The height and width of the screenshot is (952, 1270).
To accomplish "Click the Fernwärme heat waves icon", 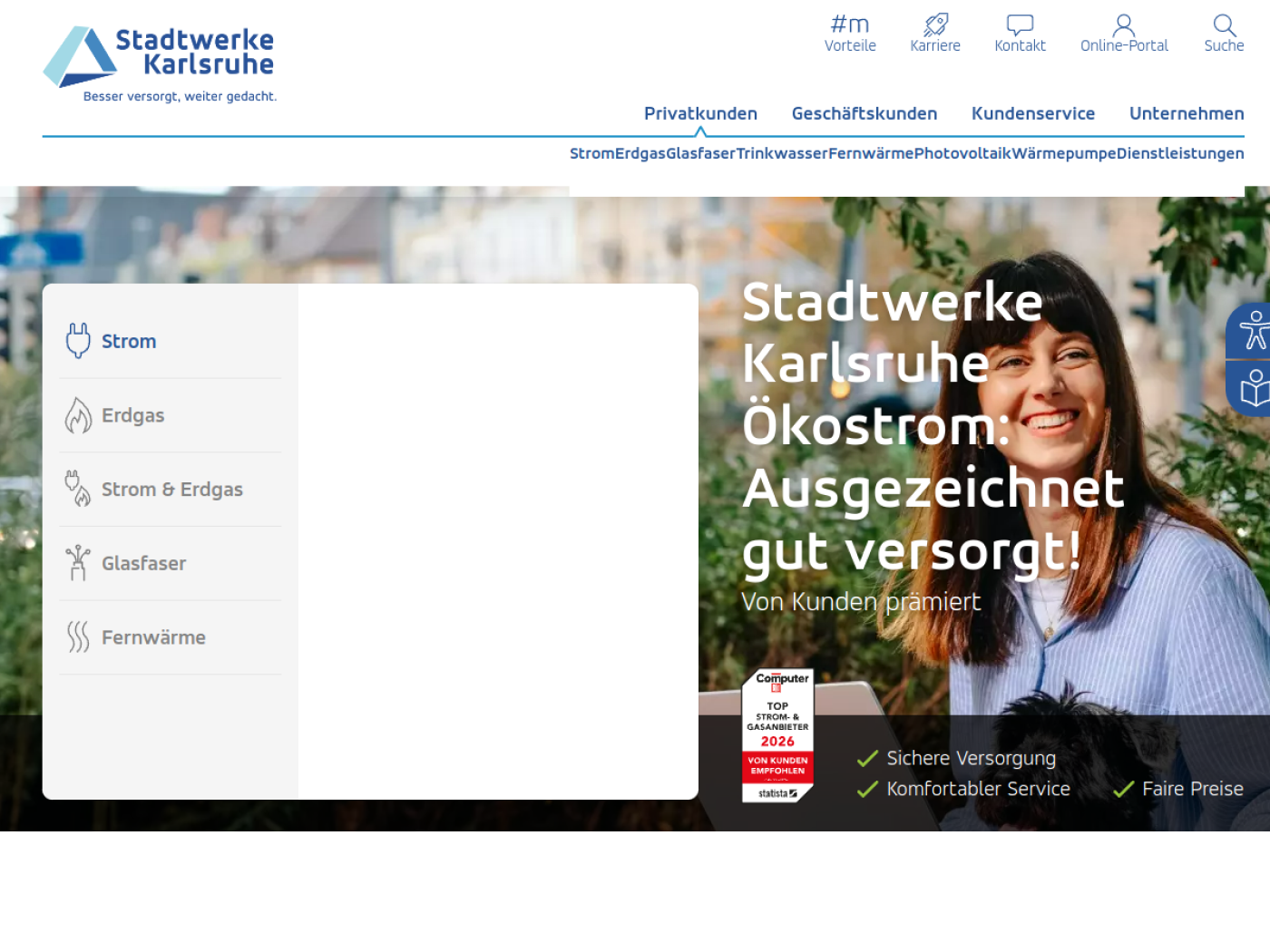I will point(78,637).
